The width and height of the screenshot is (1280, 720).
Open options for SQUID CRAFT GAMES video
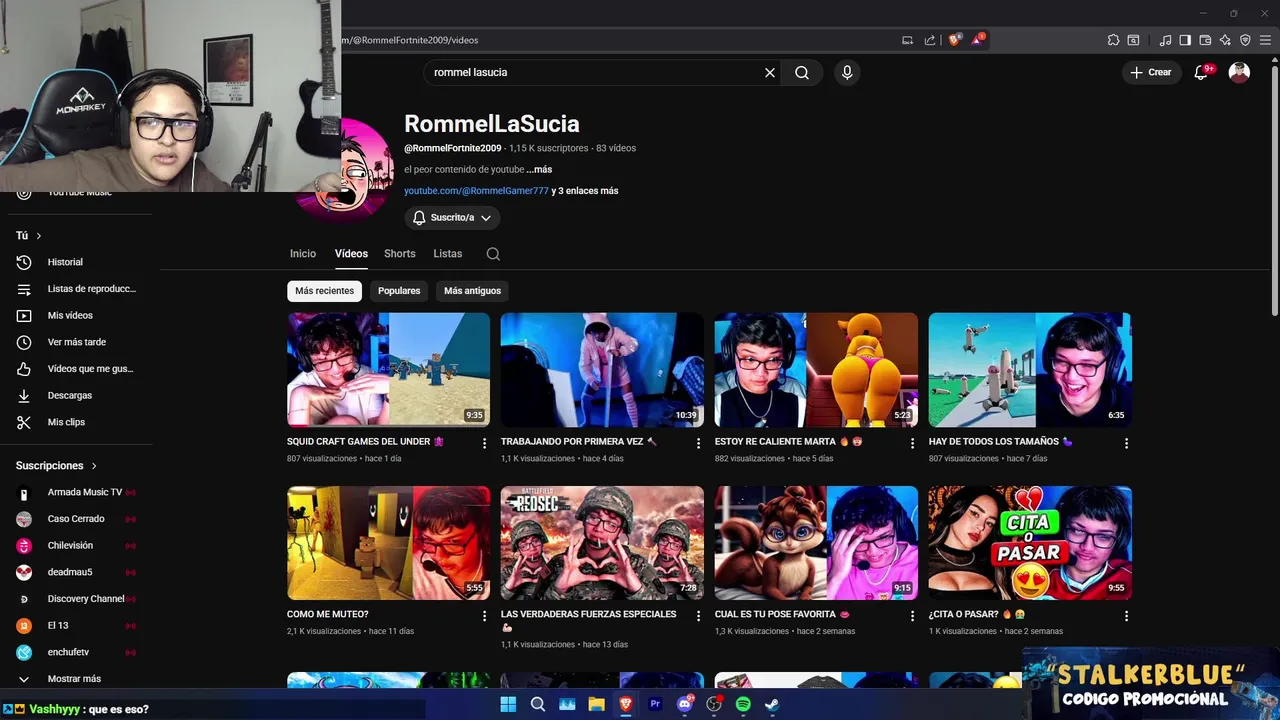(485, 443)
